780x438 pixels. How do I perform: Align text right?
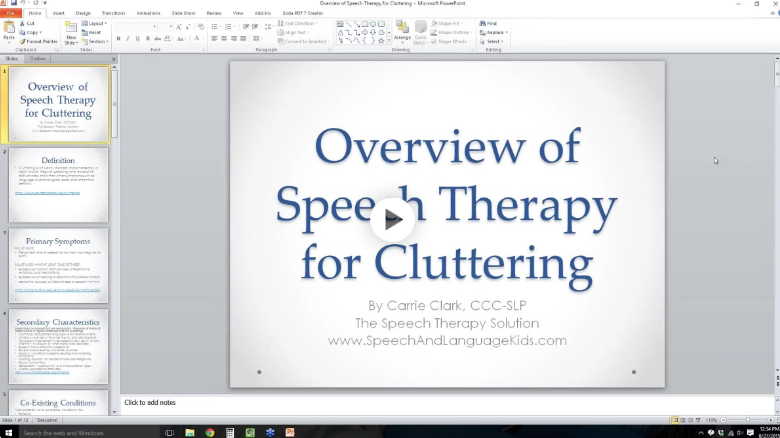point(233,38)
